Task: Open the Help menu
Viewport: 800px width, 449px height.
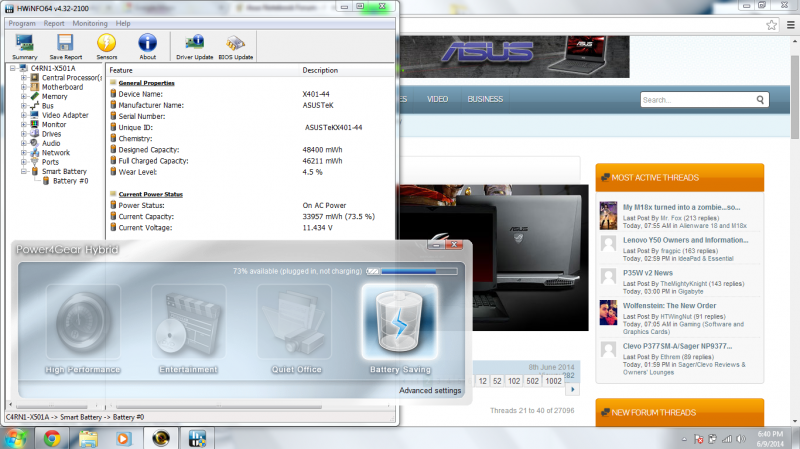Action: point(122,23)
